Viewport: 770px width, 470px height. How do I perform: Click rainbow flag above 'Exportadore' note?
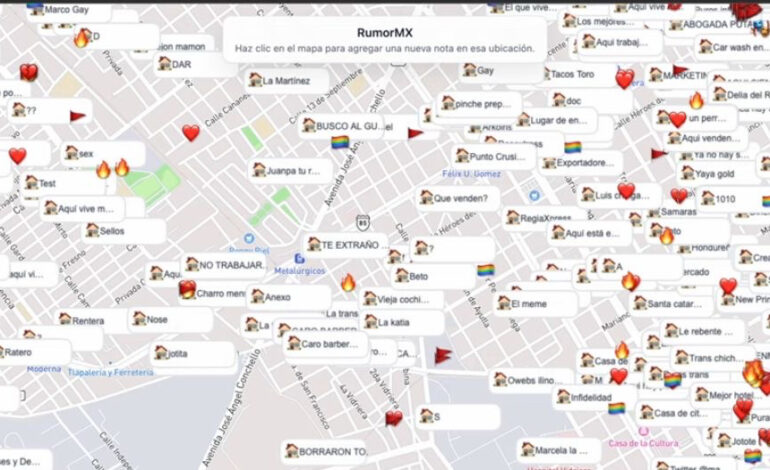pos(573,147)
